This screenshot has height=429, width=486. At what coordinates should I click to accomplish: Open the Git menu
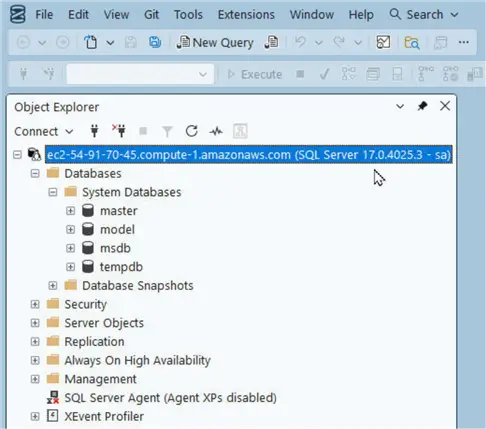[x=151, y=15]
